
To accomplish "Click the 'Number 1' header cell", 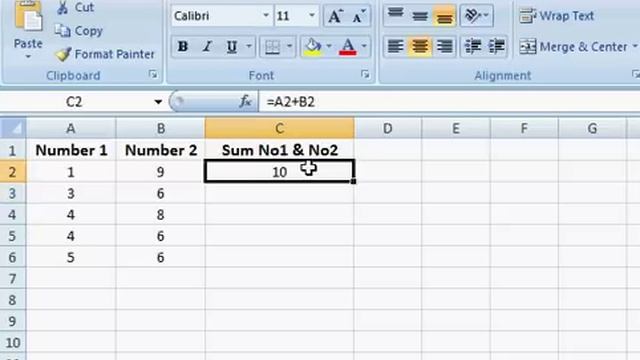I will click(x=71, y=150).
